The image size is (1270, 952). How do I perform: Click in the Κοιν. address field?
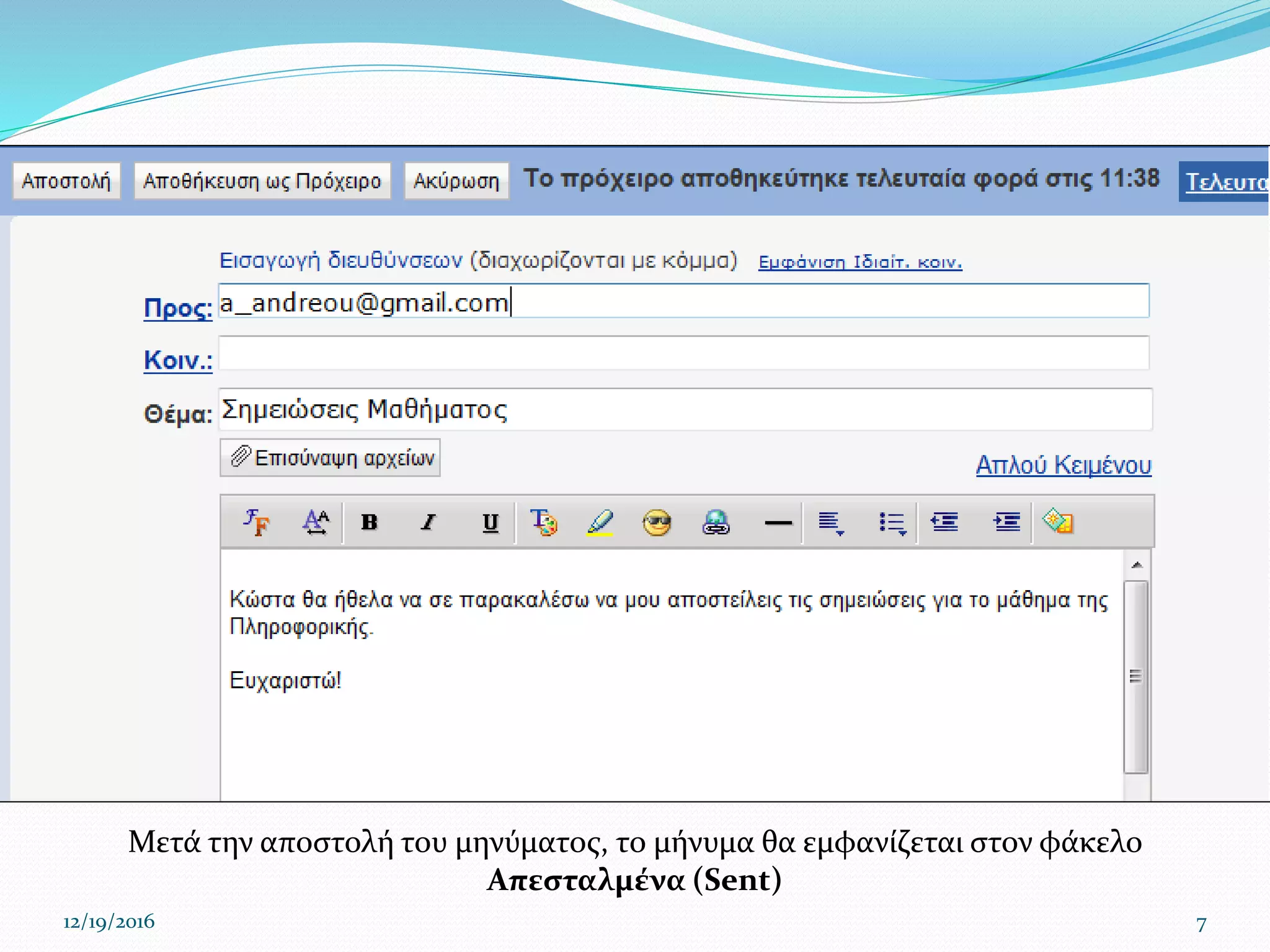683,354
